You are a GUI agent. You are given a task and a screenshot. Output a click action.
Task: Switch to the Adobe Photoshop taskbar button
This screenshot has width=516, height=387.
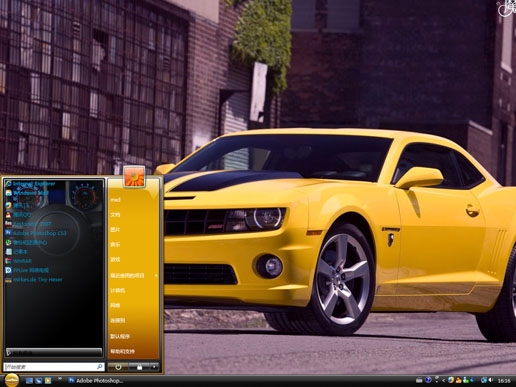coord(96,380)
